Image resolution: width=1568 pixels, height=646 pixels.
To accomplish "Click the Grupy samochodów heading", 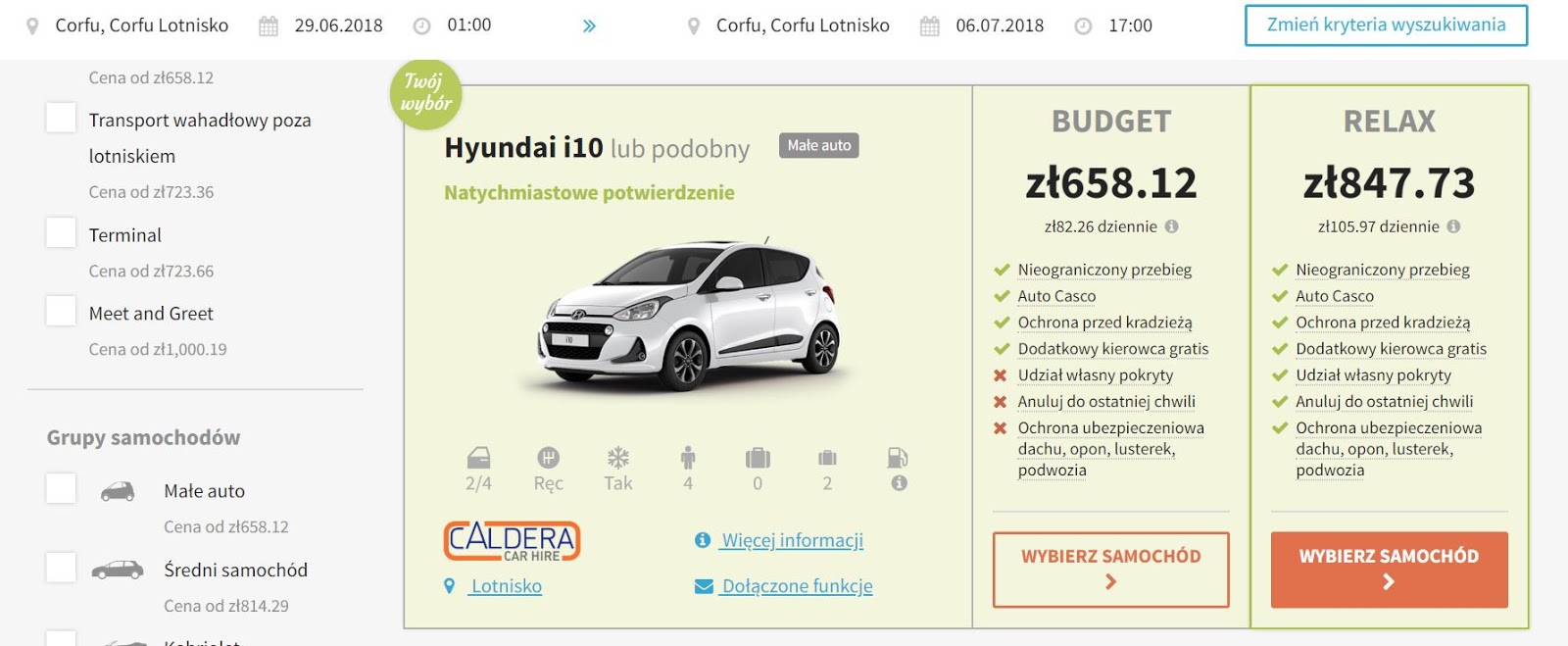I will coord(143,438).
